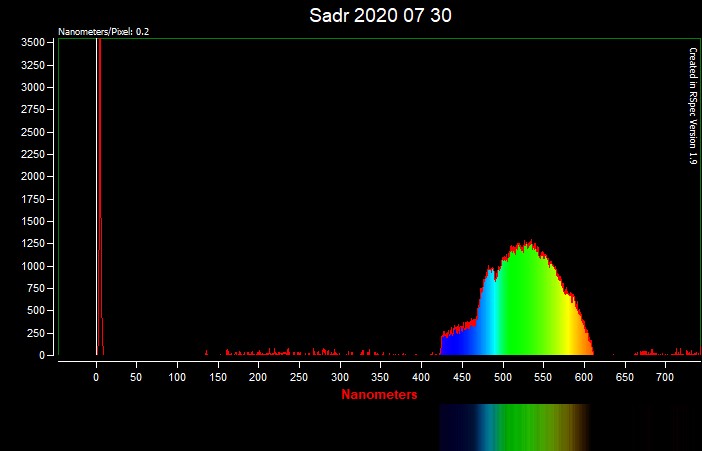Click the 'Created in RSpec Version 1.9' watermark

[692, 105]
